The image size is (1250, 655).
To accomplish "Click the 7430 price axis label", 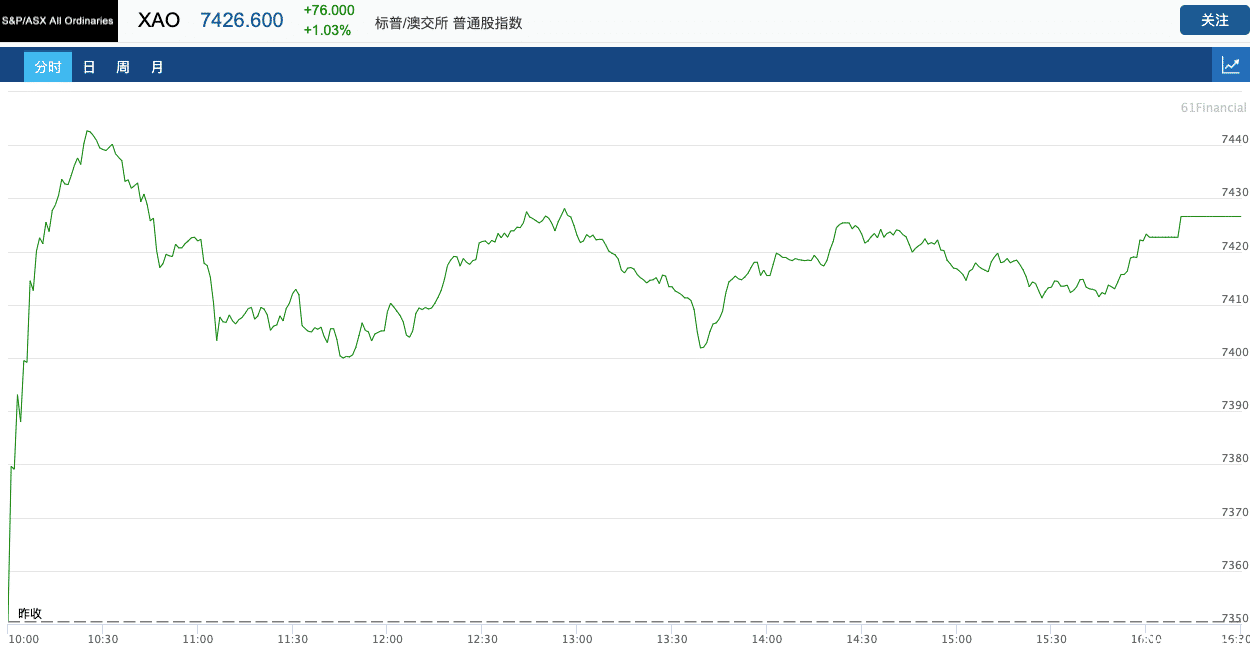I will [x=1234, y=192].
